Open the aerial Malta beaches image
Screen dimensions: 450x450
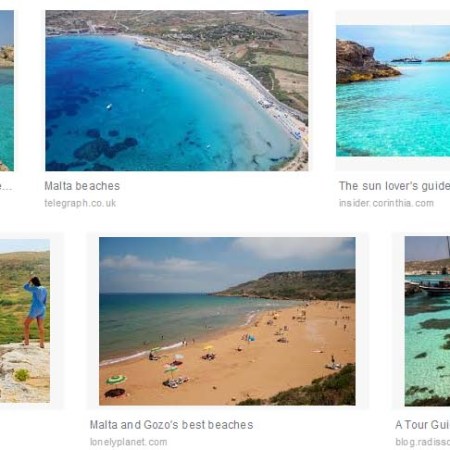(x=177, y=90)
